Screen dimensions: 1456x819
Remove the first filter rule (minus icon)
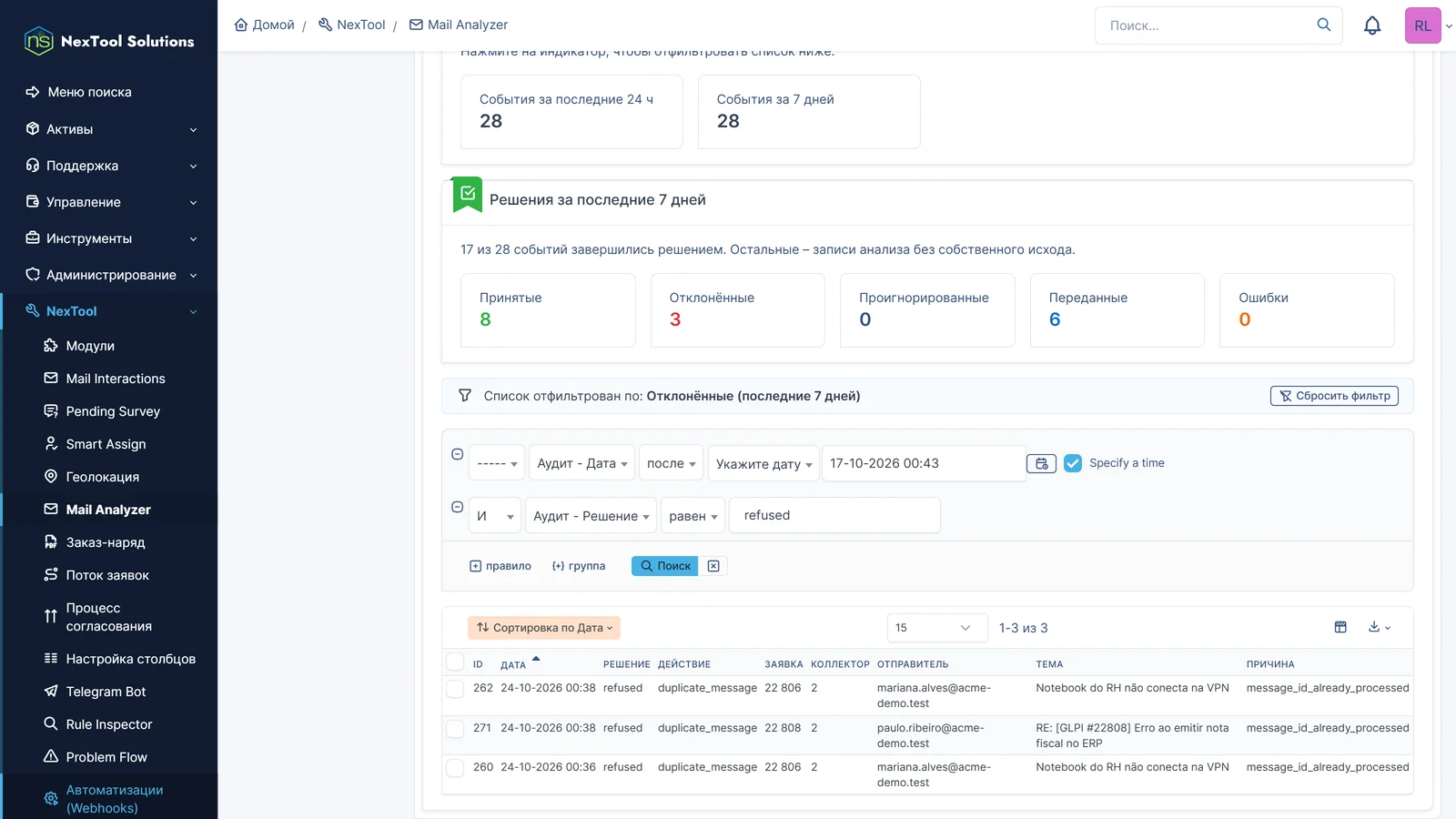[x=458, y=454]
